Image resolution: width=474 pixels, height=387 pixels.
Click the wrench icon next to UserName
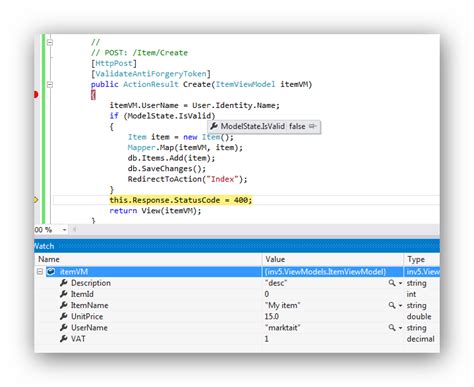coord(64,328)
